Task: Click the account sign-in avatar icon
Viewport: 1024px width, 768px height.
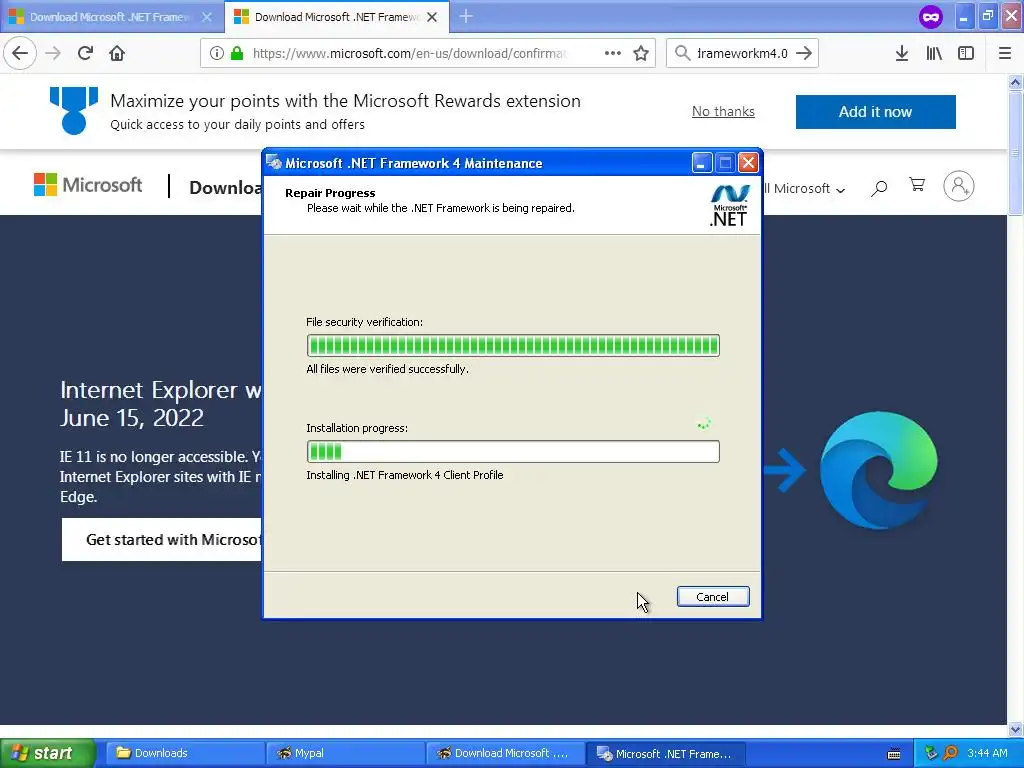Action: 959,186
